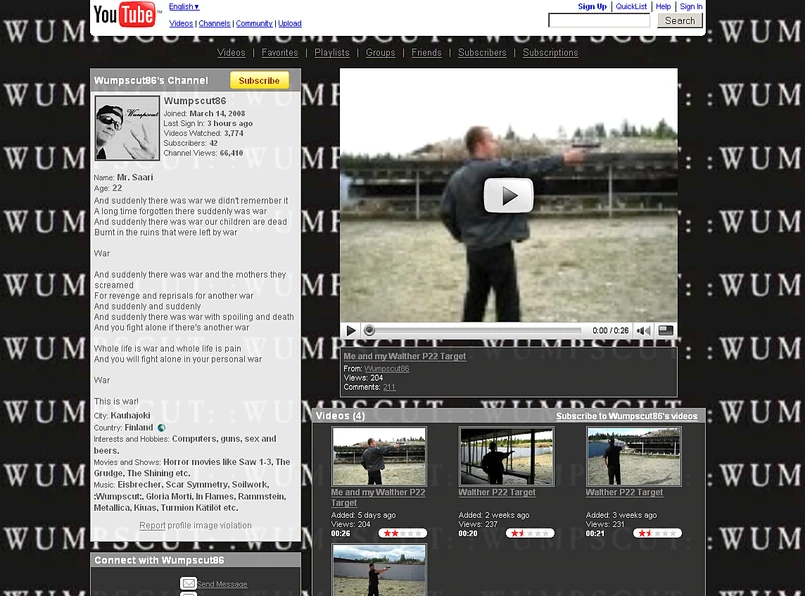Screen dimensions: 805x596
Task: Click 'Walther P22 Target' link with 237 views
Action: coord(496,492)
